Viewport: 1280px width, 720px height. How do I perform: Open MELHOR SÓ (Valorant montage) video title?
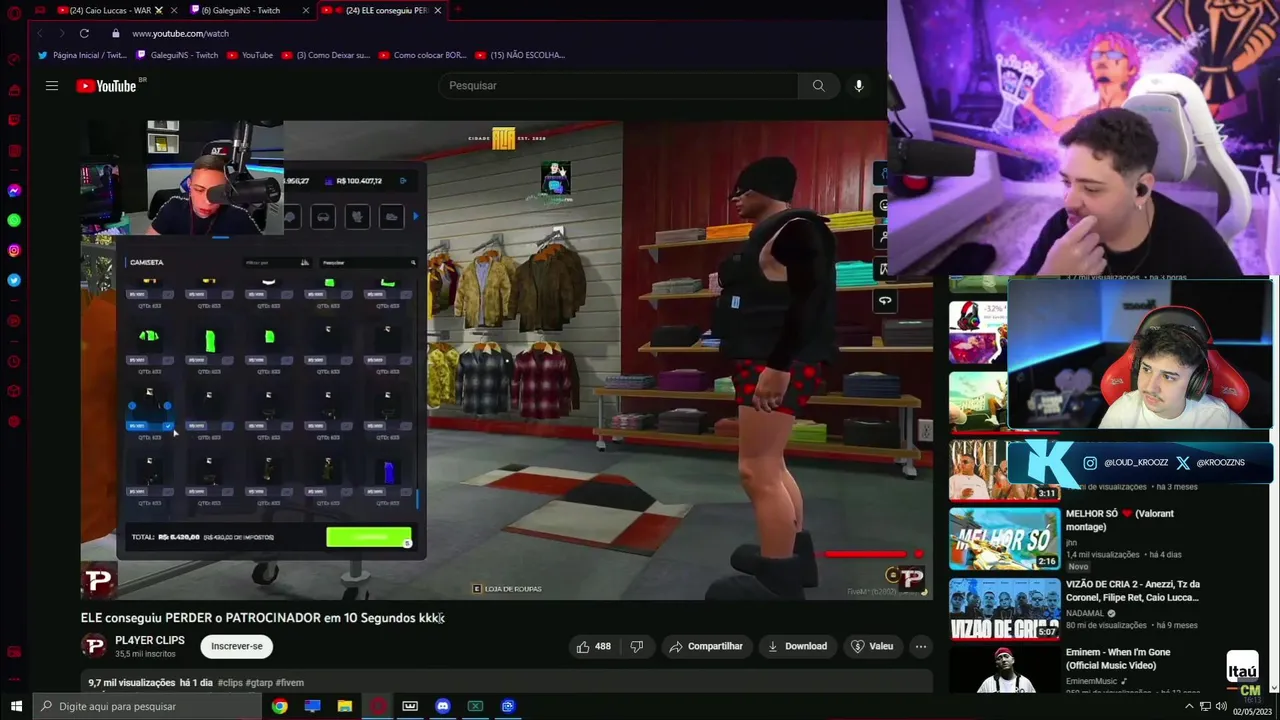(1120, 520)
